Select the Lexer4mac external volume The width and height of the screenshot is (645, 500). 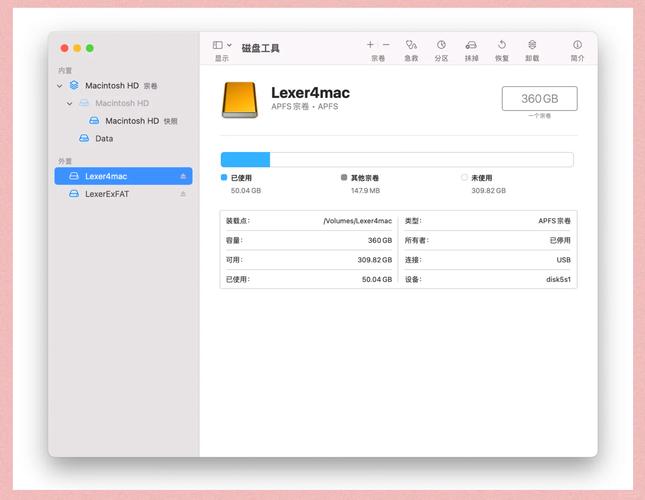tap(123, 176)
